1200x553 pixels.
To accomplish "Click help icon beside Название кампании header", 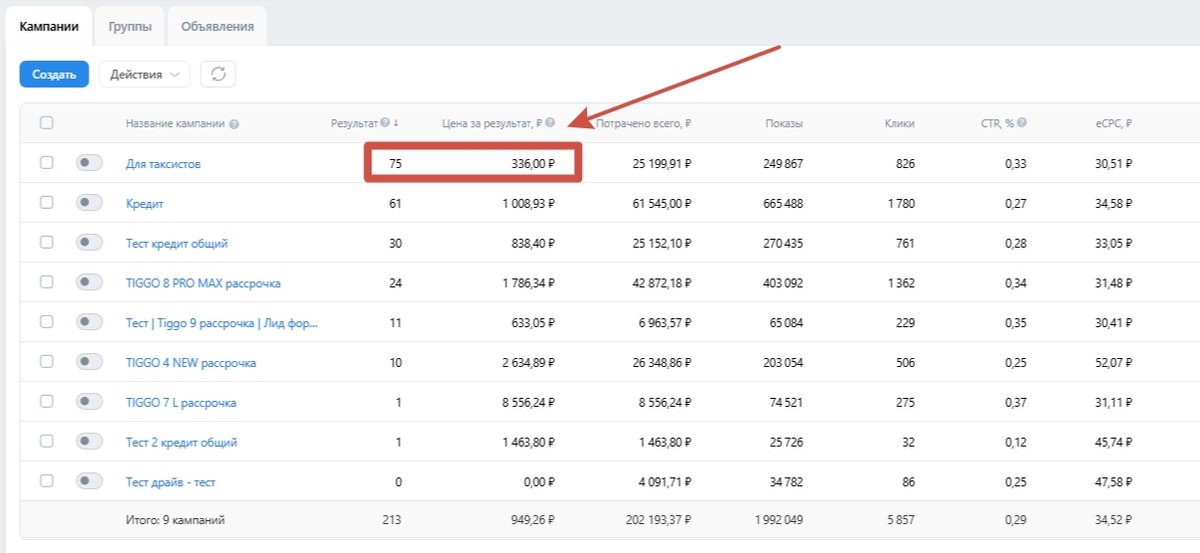I will pos(233,124).
